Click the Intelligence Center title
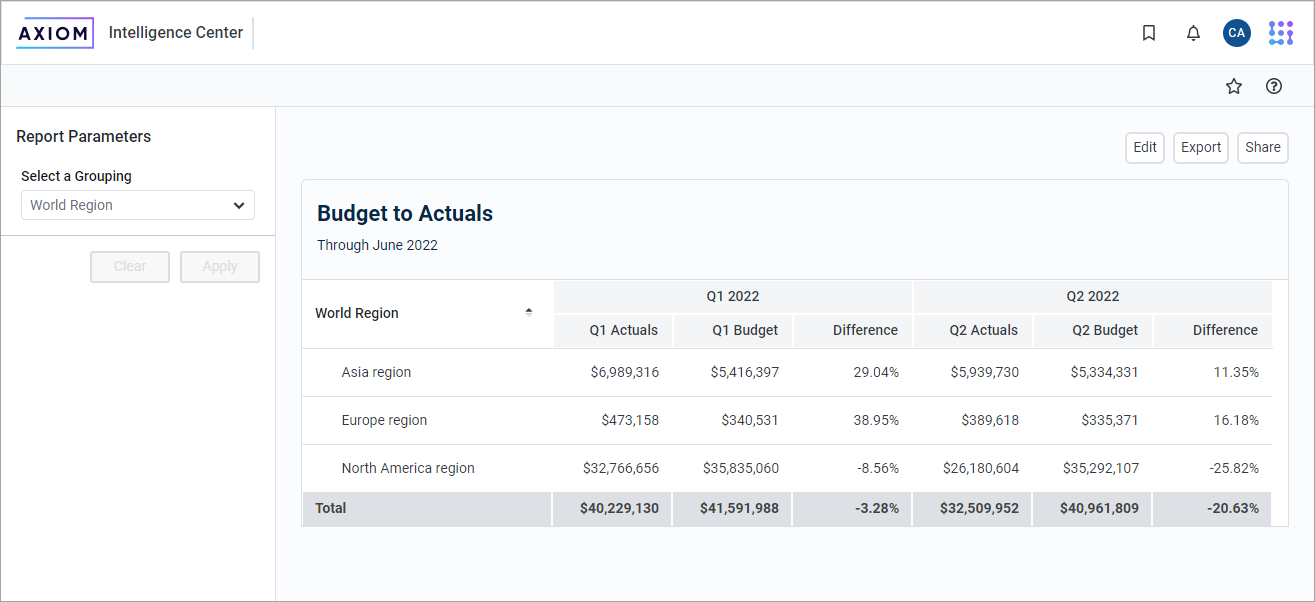The image size is (1315, 602). tap(176, 33)
